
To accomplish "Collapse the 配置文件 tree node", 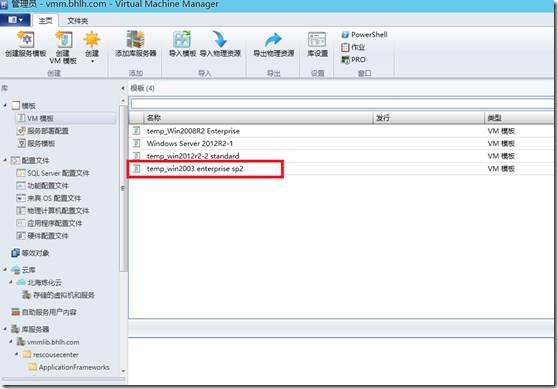I will click(x=5, y=160).
